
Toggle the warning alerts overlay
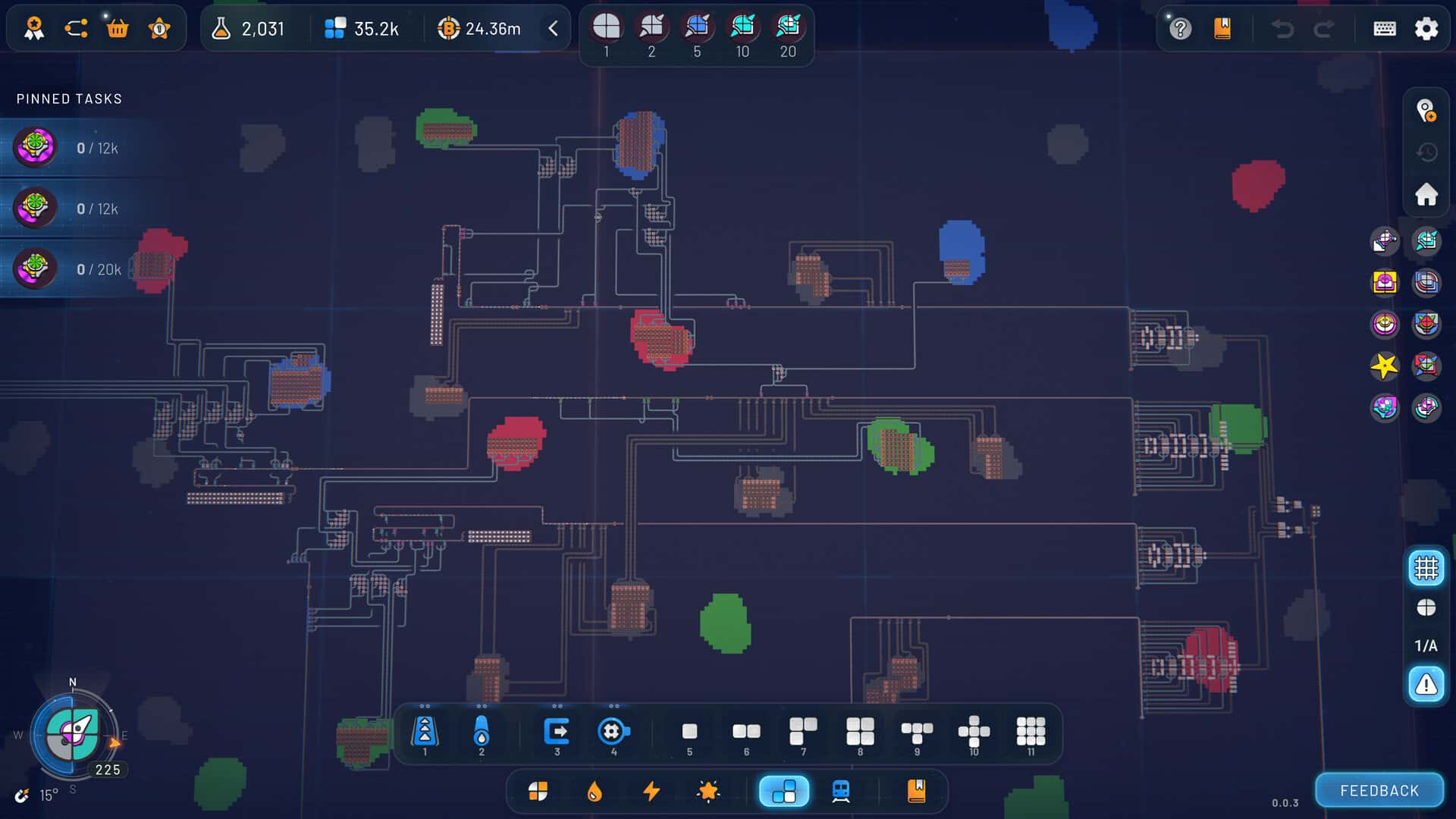coord(1426,685)
